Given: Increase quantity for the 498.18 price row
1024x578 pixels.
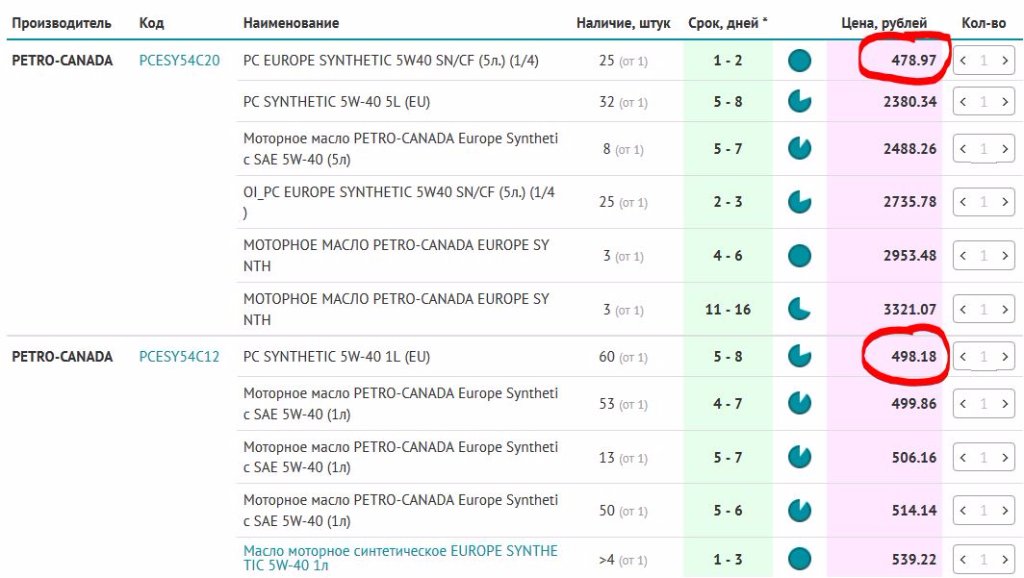Looking at the screenshot, I should coord(1005,357).
